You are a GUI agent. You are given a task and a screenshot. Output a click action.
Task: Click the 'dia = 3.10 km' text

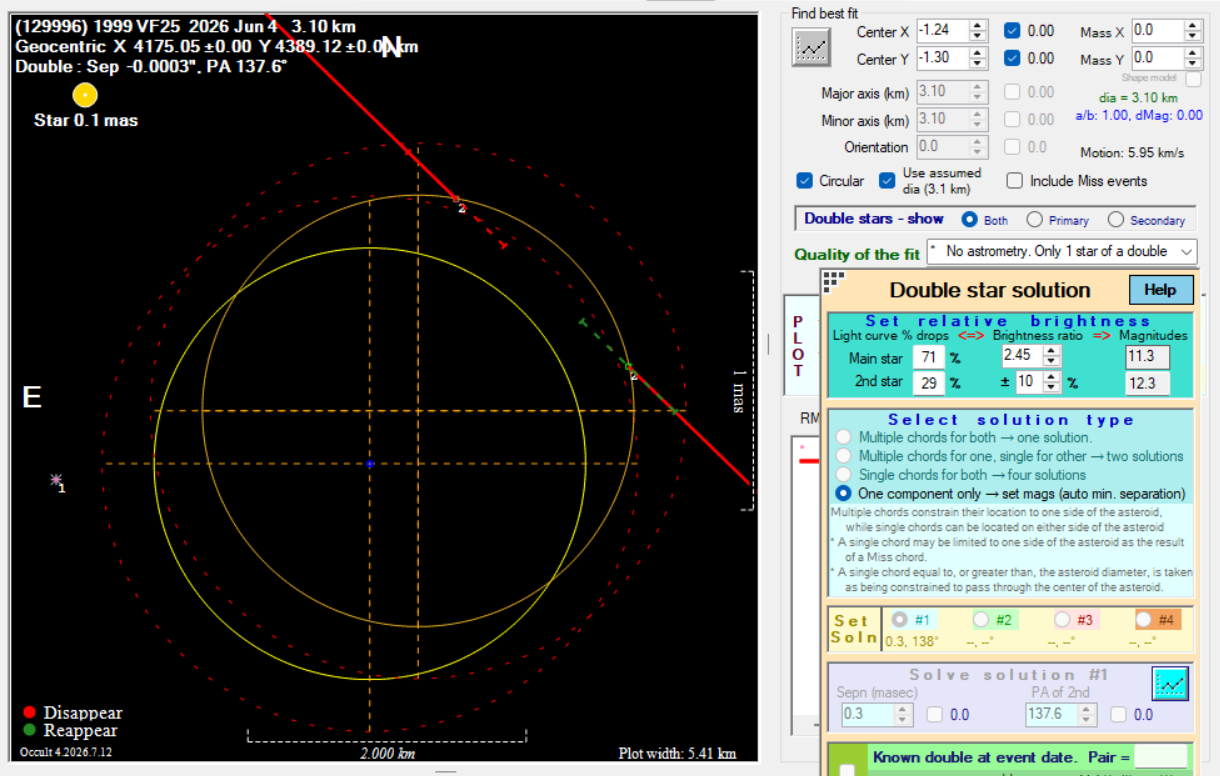coord(1138,98)
